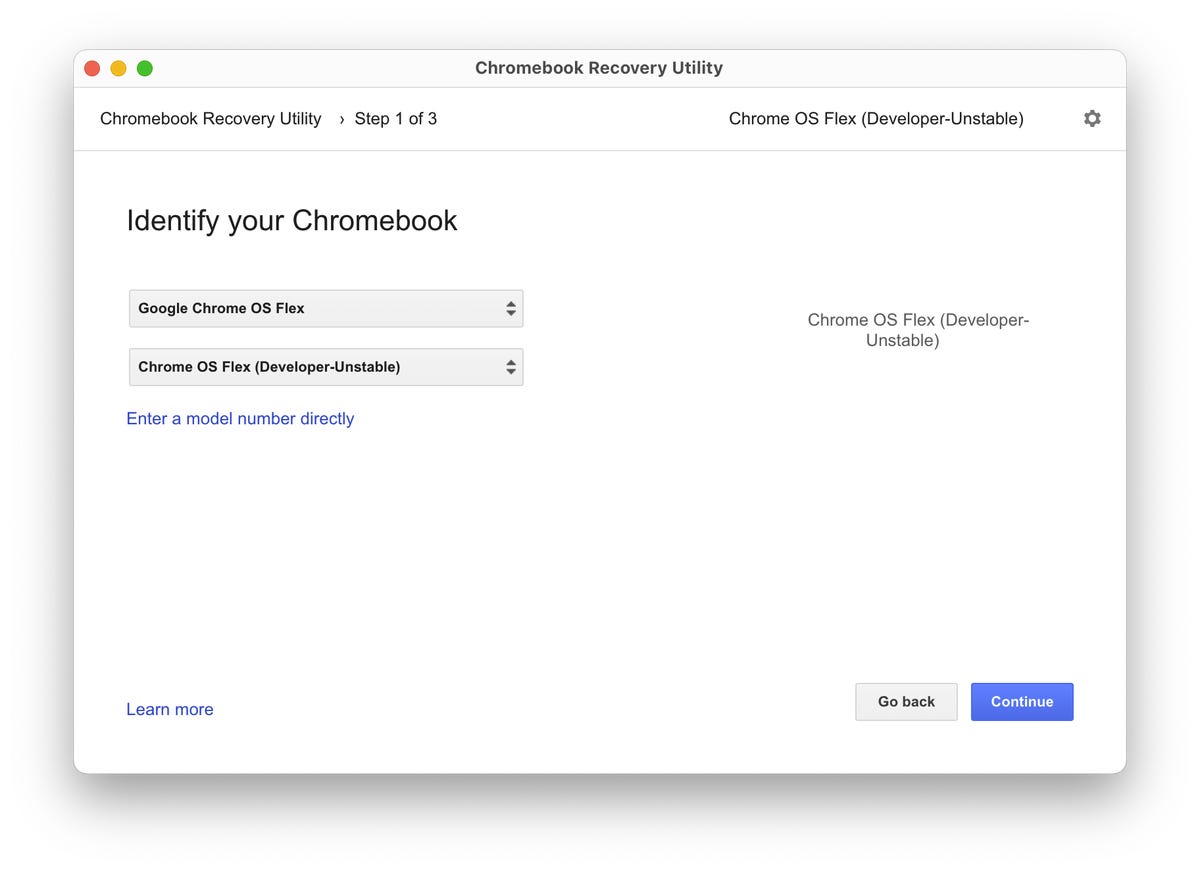
Task: Click the red close window button
Action: (92, 68)
